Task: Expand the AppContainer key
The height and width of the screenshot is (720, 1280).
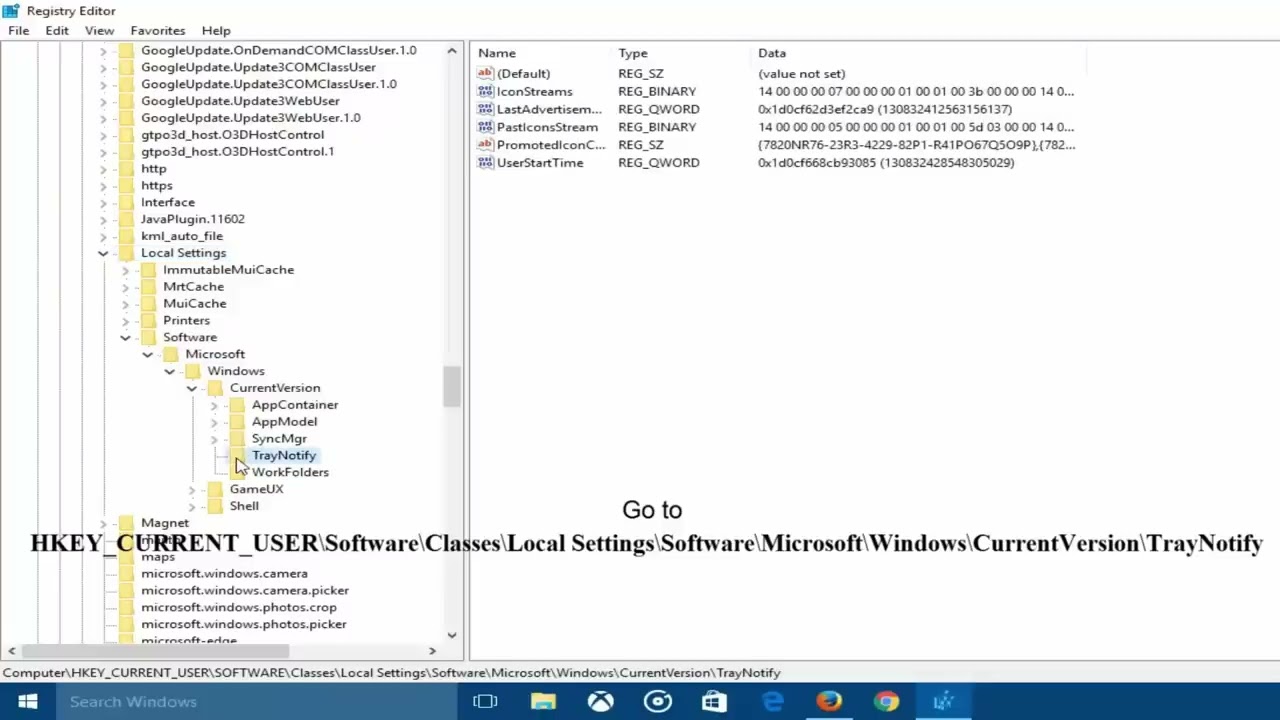Action: 214,405
